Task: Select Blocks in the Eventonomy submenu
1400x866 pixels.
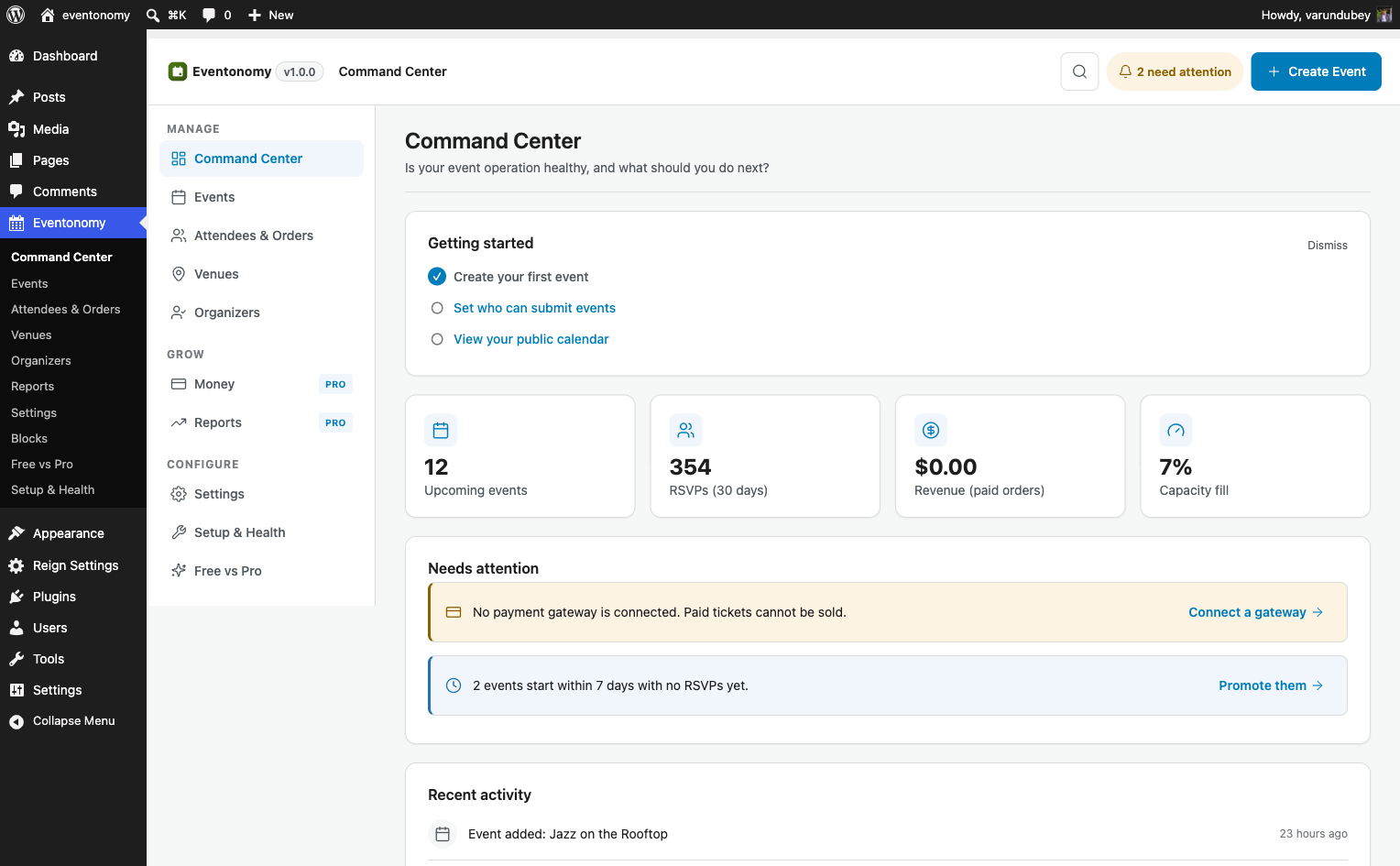Action: tap(29, 438)
